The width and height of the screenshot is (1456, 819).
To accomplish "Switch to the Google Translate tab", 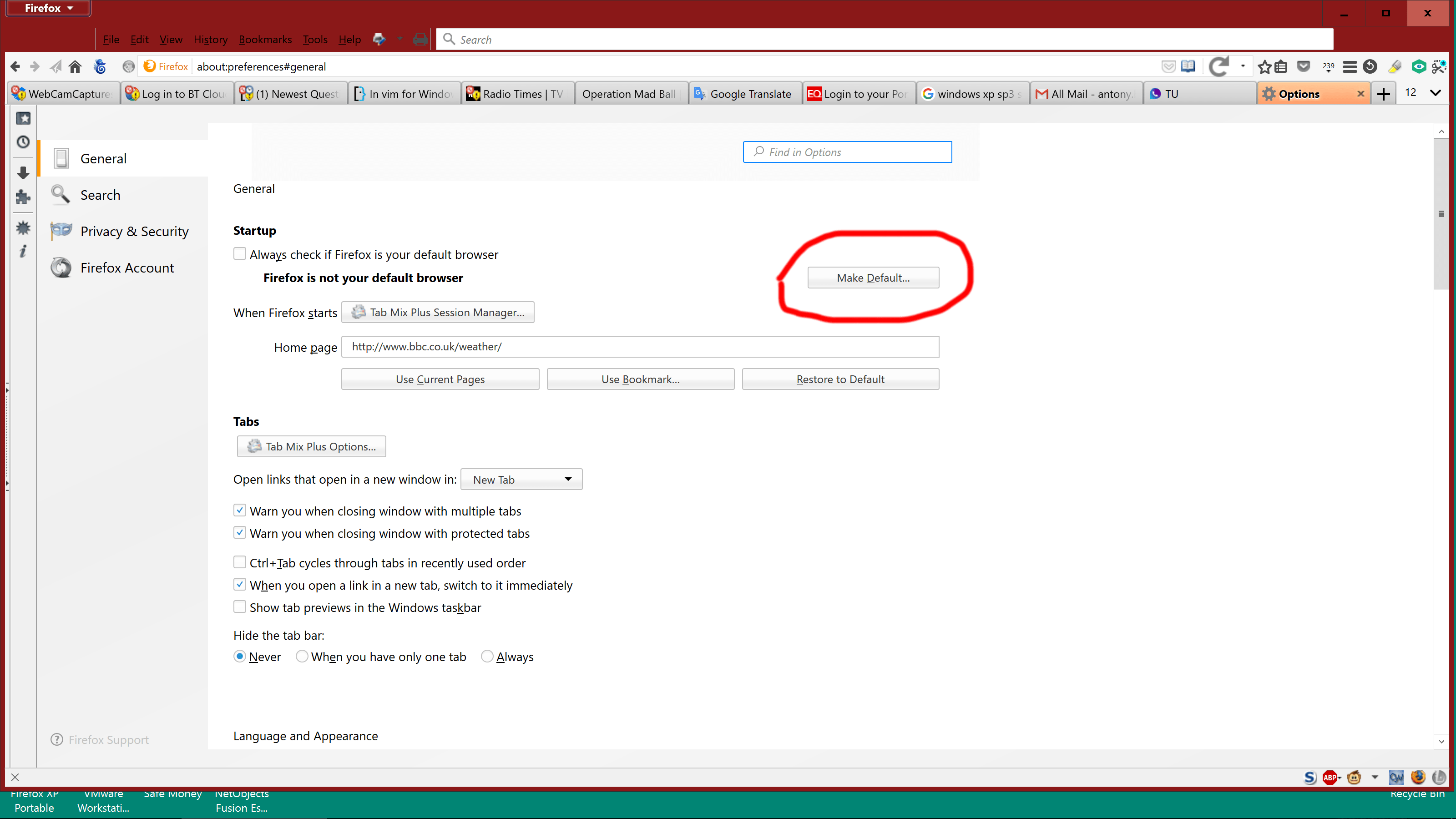I will [x=745, y=94].
